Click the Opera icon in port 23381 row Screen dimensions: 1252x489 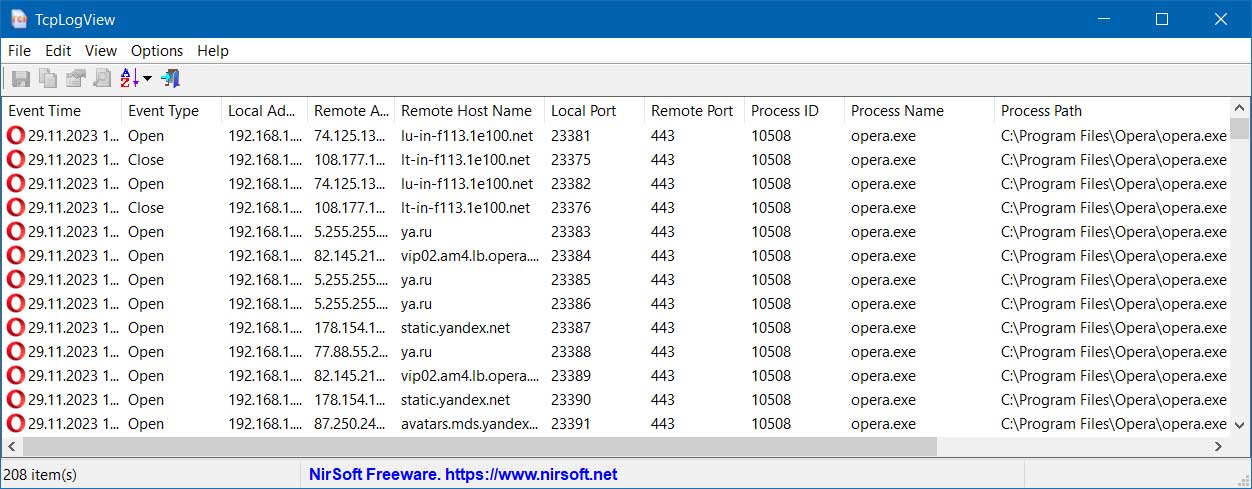point(16,136)
